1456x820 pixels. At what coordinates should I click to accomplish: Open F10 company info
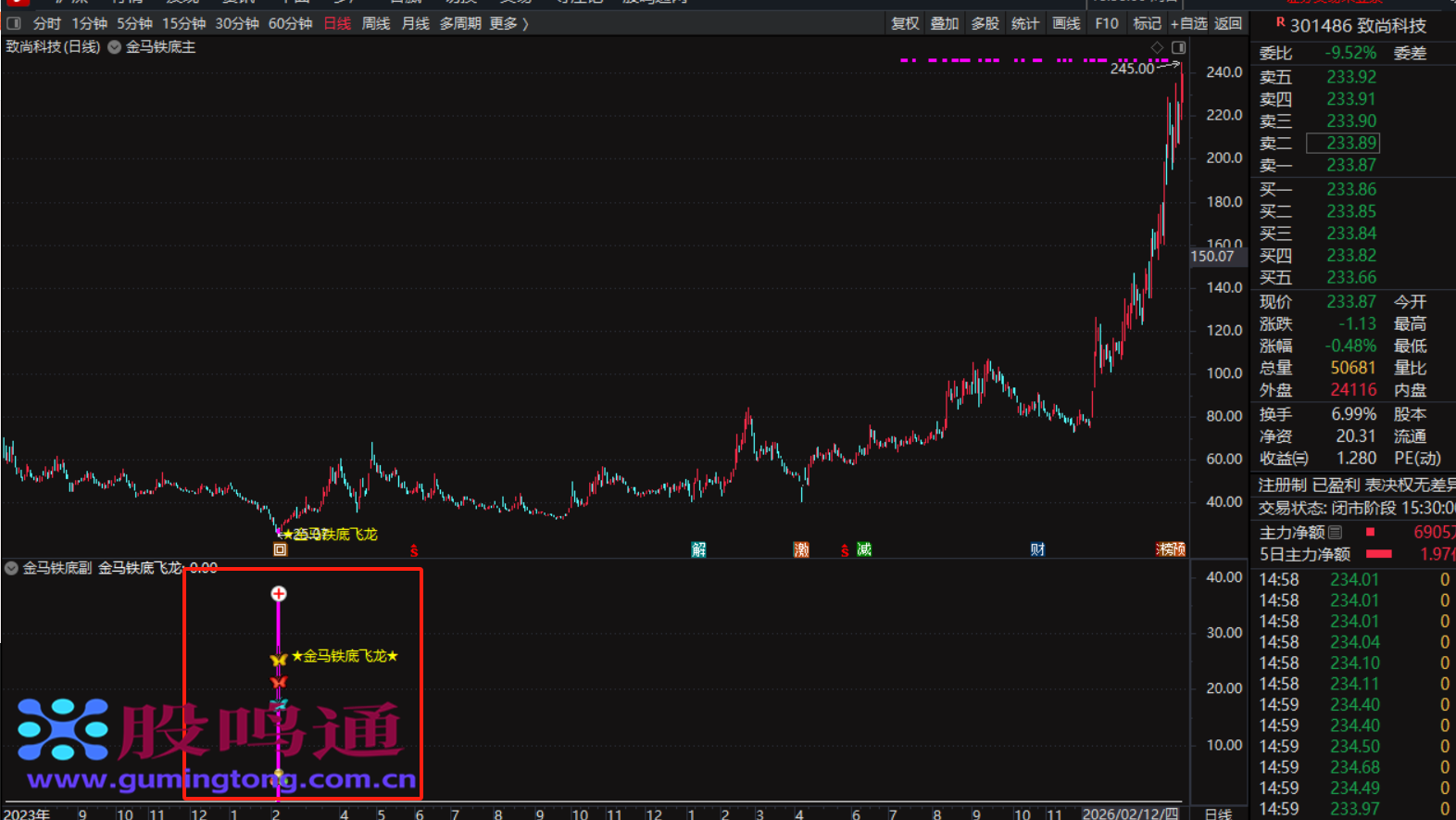(x=1106, y=23)
